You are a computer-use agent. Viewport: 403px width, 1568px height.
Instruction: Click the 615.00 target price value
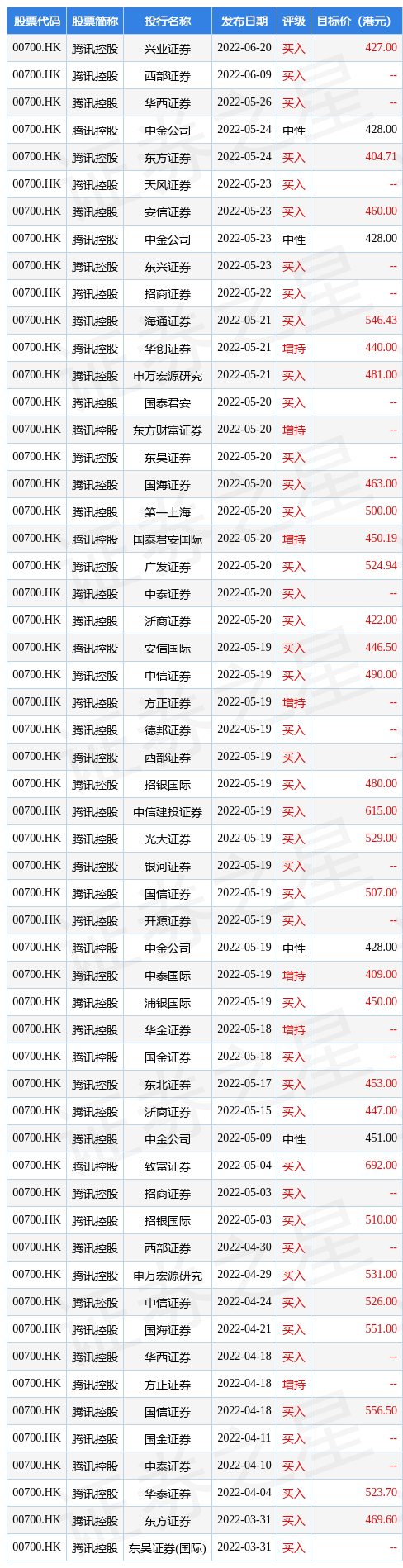(381, 811)
